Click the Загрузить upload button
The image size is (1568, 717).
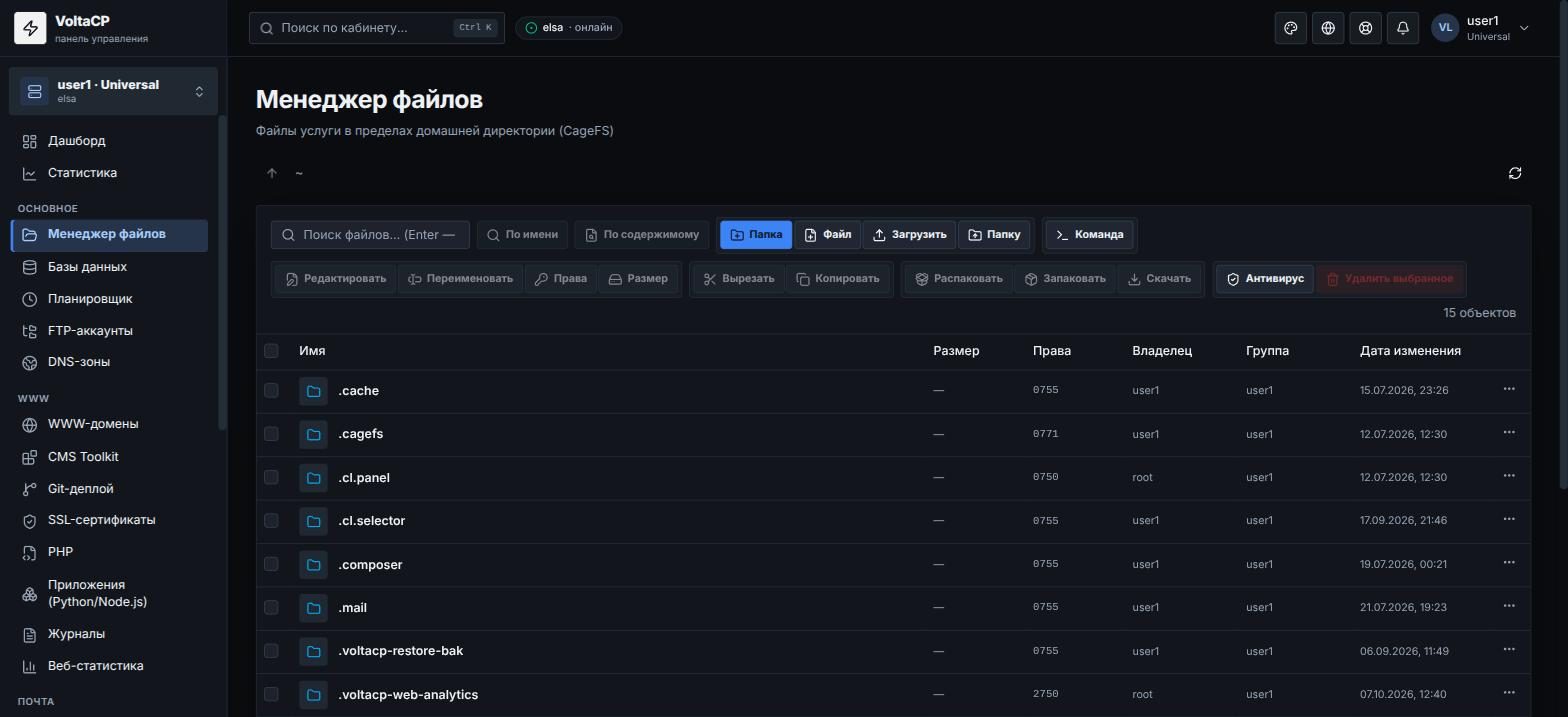pyautogui.click(x=909, y=235)
